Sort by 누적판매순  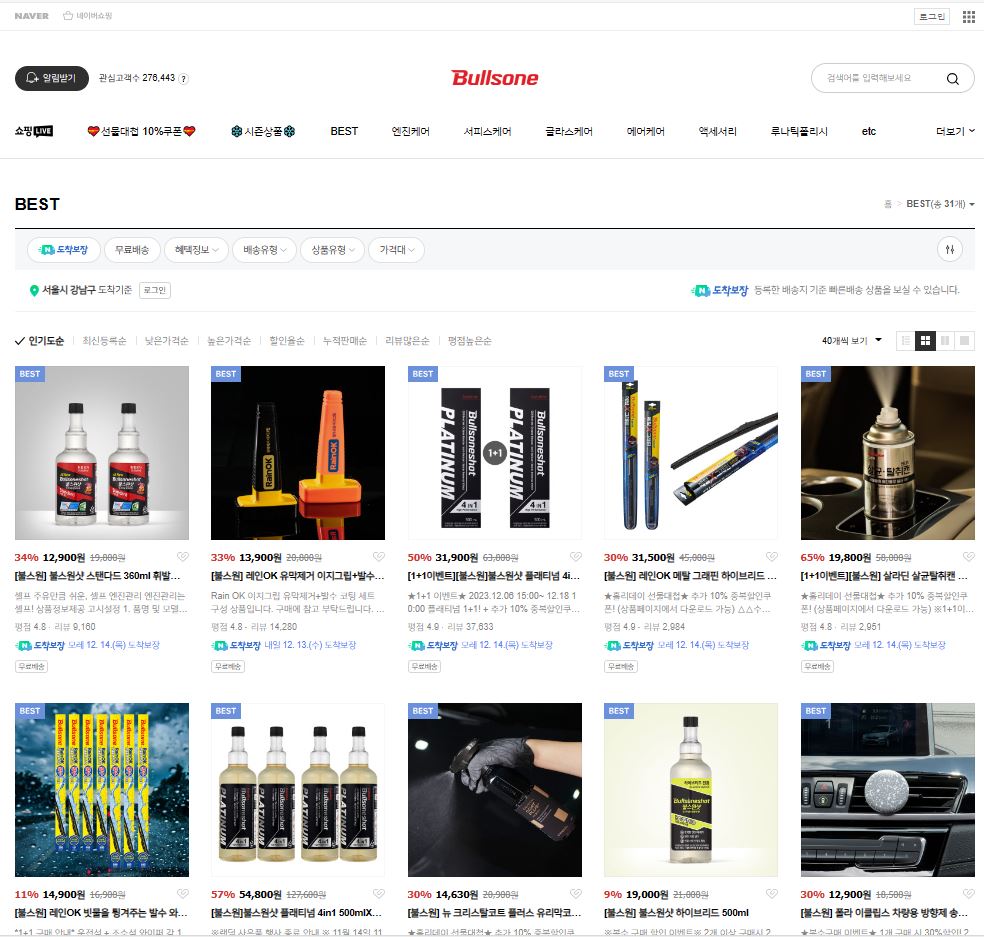pyautogui.click(x=345, y=341)
